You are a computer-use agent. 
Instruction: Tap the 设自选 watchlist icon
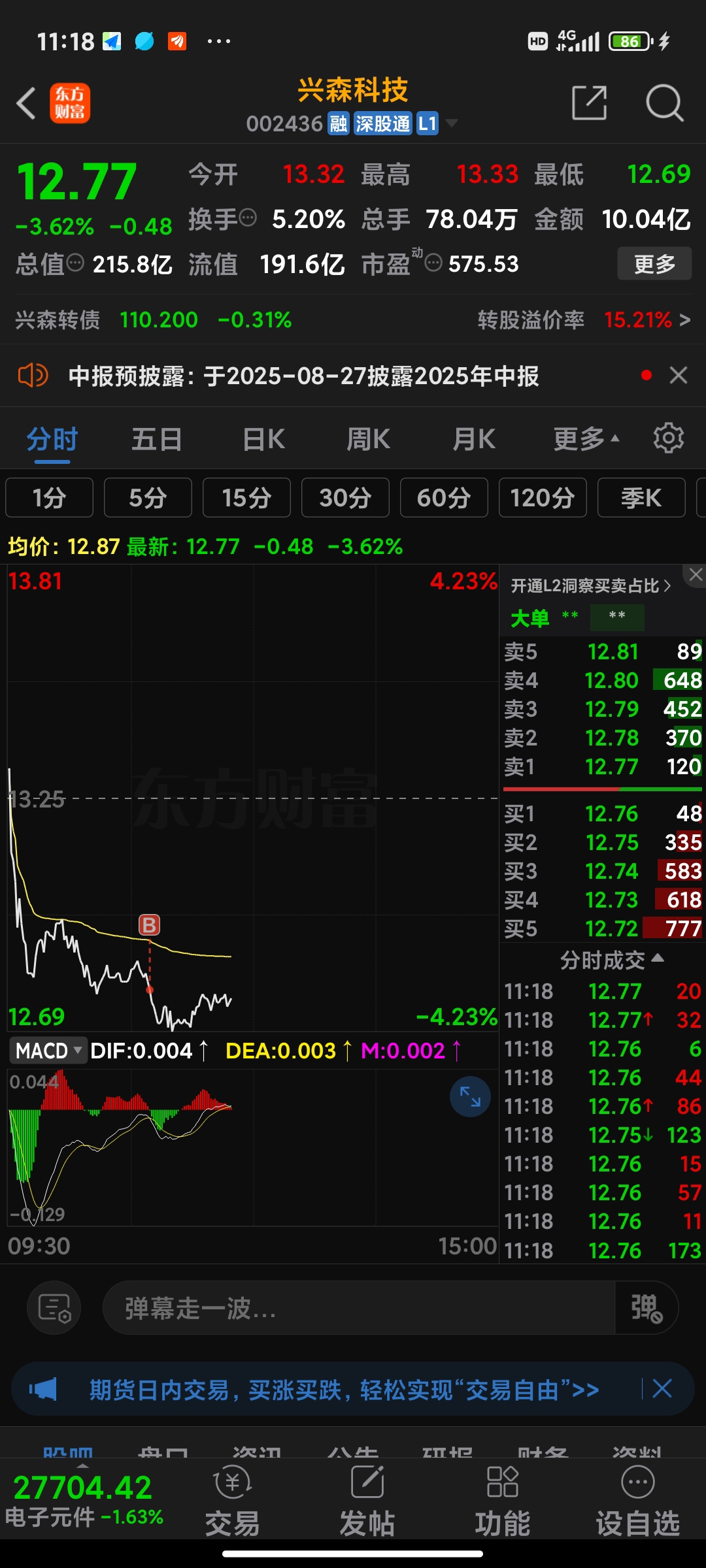[x=638, y=1501]
